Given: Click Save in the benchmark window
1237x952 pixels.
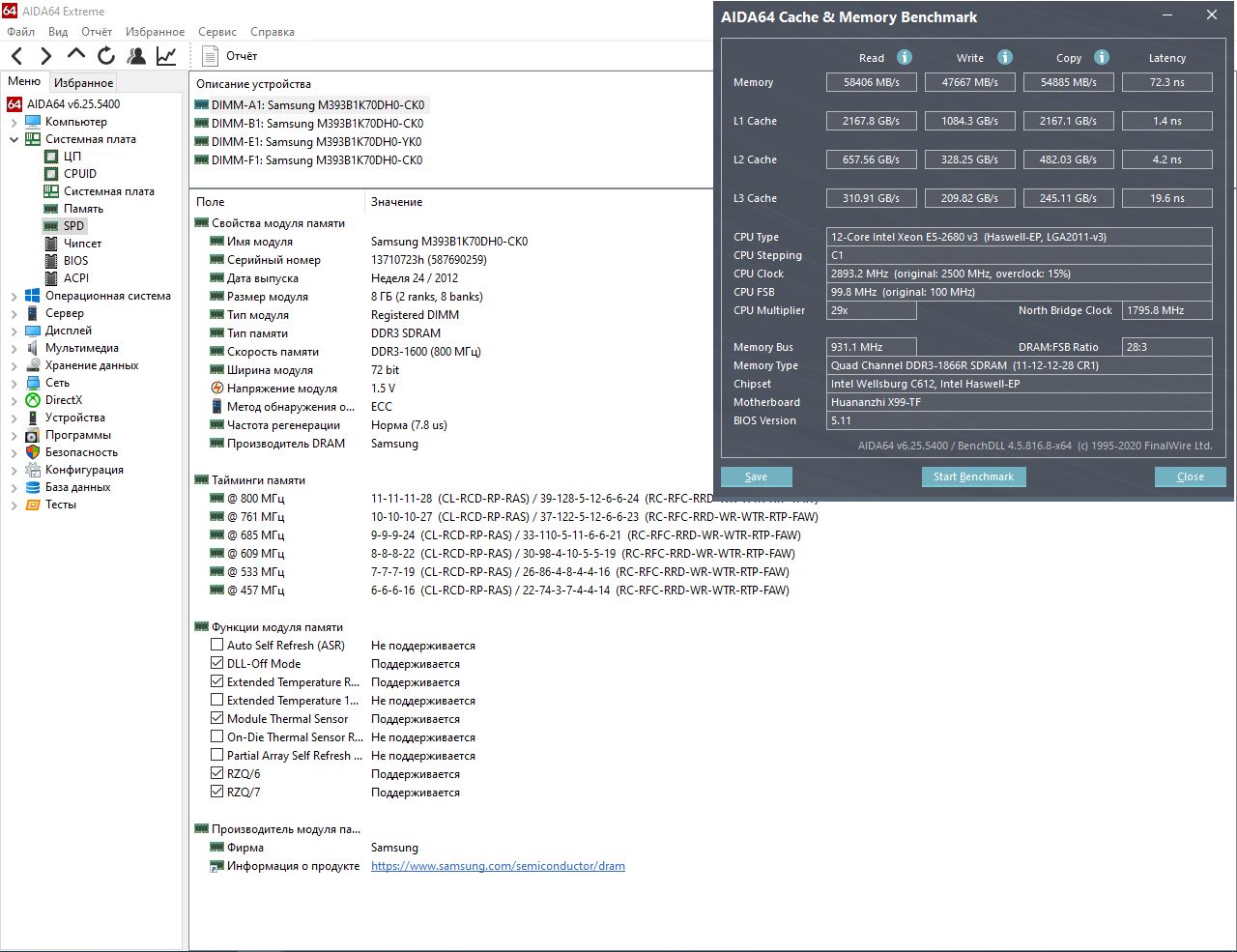Looking at the screenshot, I should click(757, 476).
